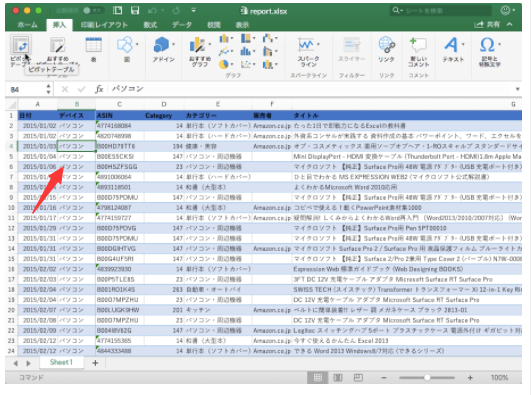
Task: Select column C header
Action: 120,104
